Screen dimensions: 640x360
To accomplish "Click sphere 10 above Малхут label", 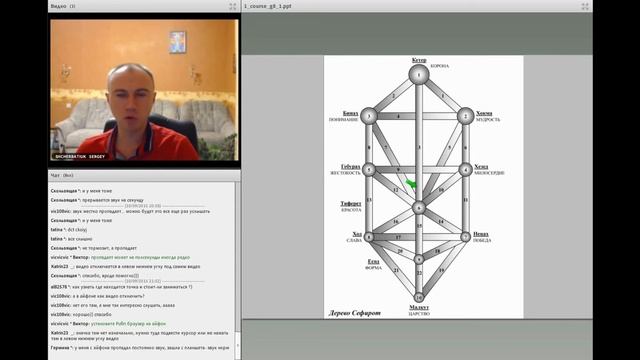I will (x=419, y=297).
